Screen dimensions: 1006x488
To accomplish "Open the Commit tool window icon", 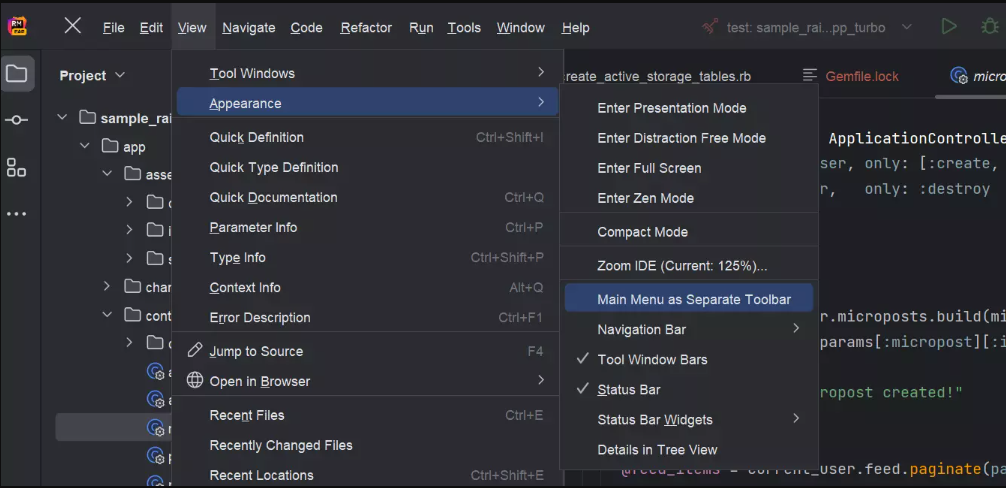I will (17, 120).
